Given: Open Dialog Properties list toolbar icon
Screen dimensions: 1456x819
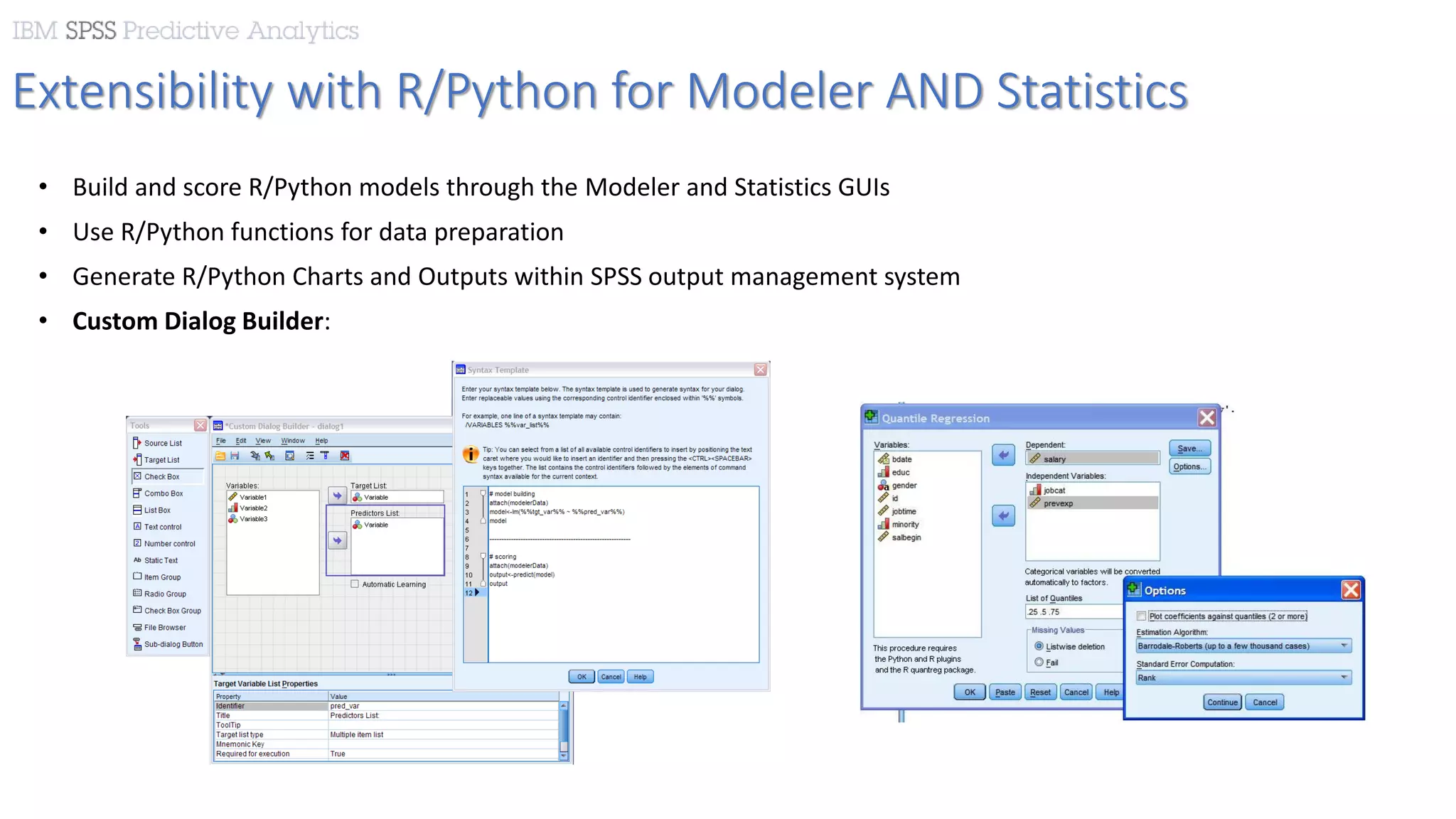Looking at the screenshot, I should [310, 456].
